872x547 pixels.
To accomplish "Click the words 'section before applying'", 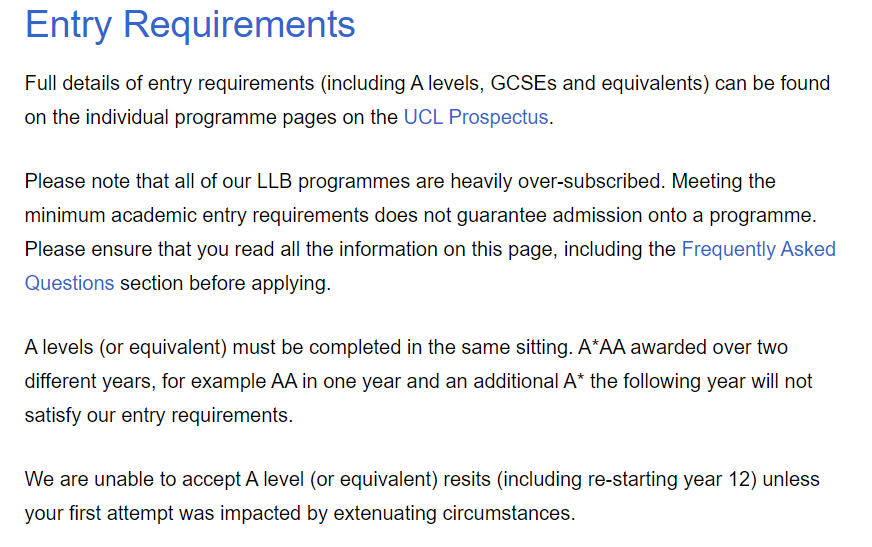I will (224, 283).
